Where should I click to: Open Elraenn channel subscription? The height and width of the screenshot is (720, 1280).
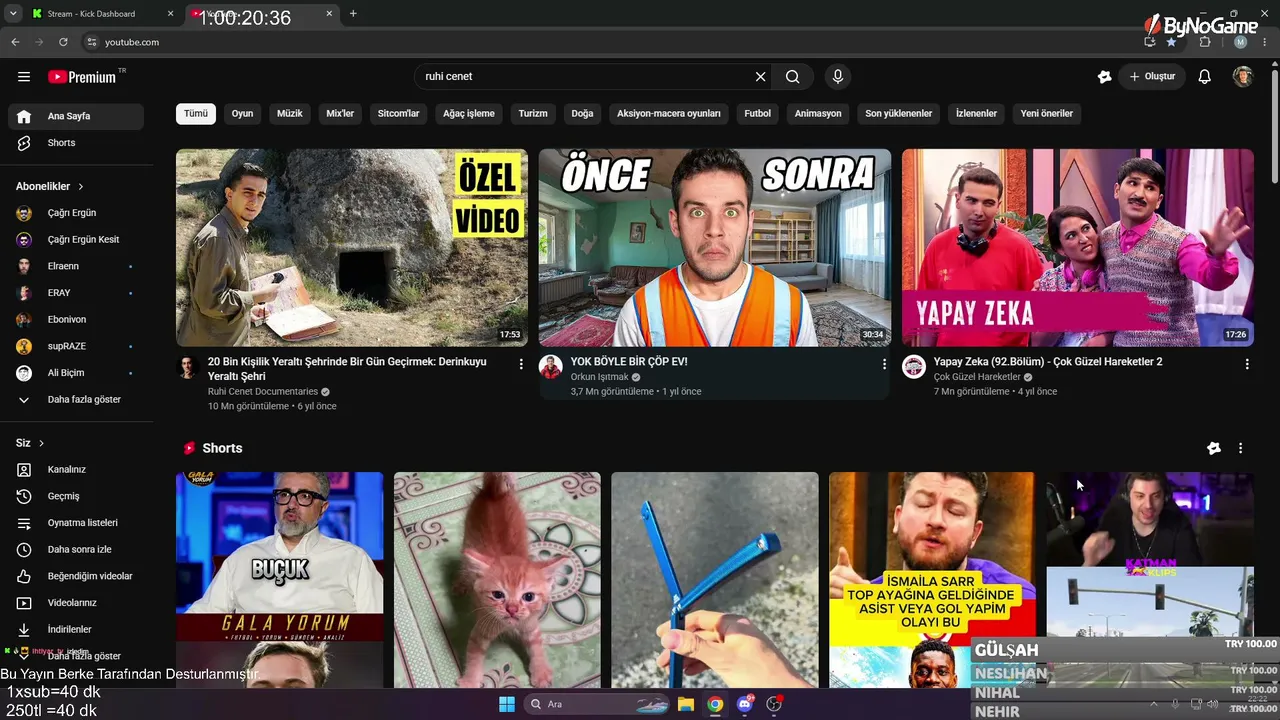pos(76,266)
